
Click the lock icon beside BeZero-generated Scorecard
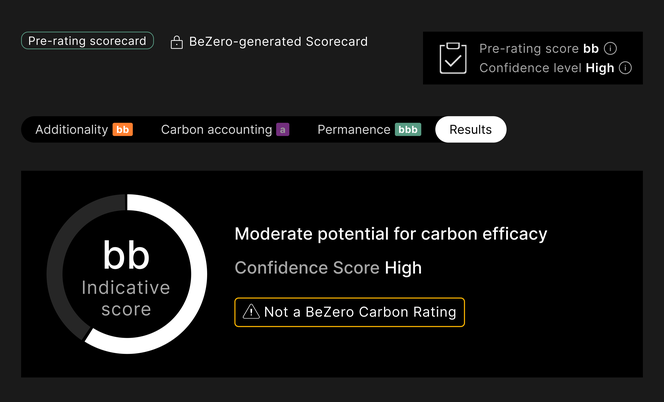tap(177, 42)
